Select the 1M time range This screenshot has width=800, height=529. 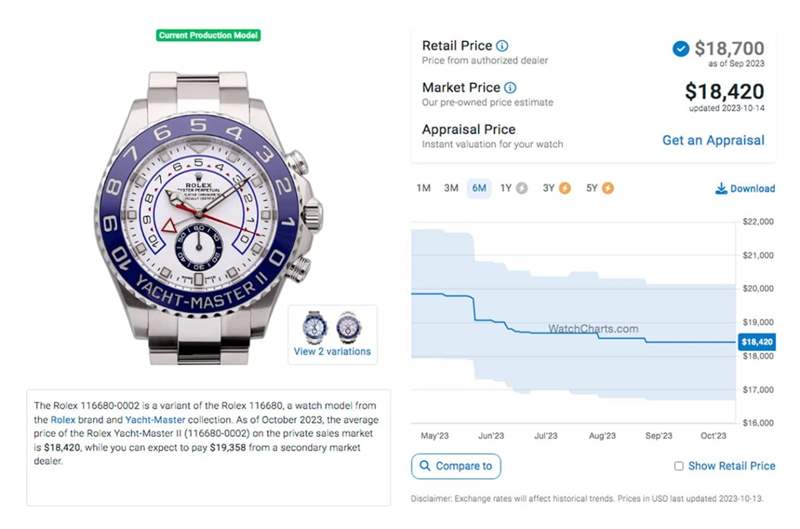tap(423, 188)
